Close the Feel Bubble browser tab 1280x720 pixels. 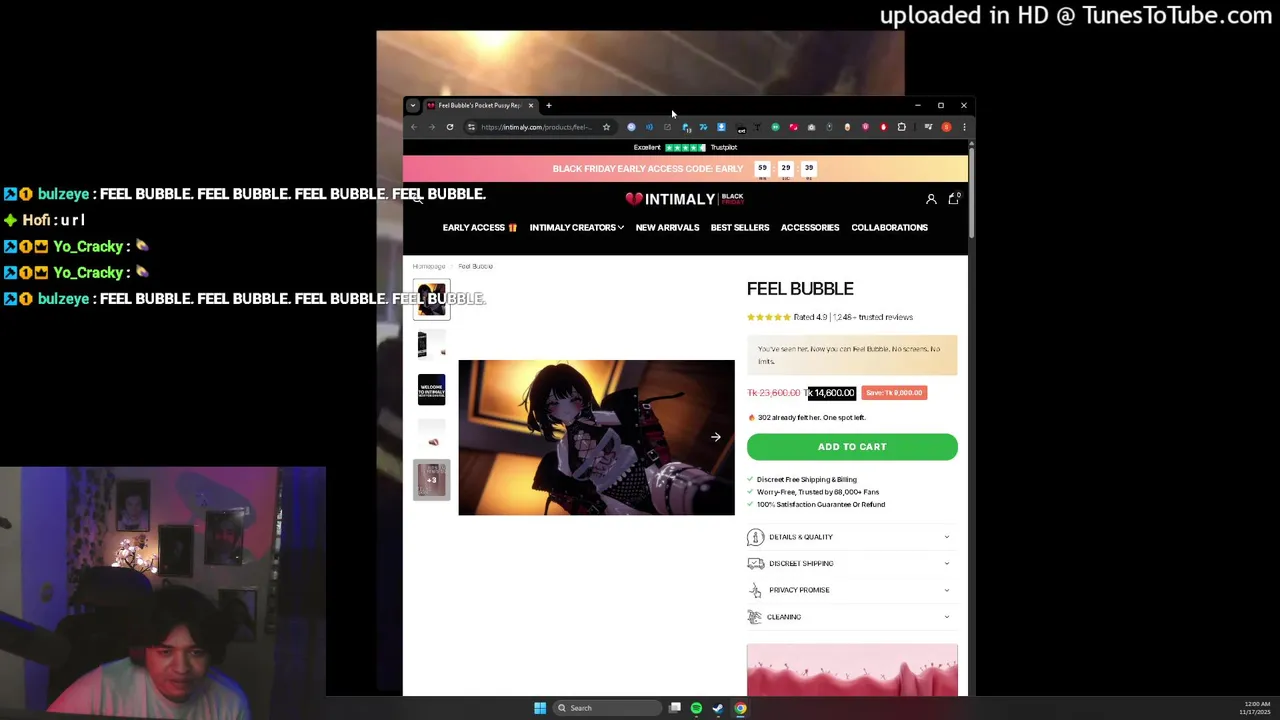point(531,105)
